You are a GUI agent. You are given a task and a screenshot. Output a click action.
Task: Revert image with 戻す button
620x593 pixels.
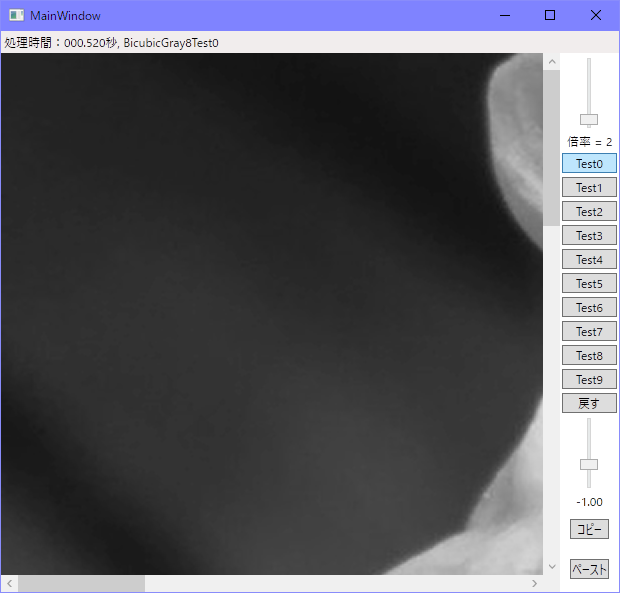589,403
